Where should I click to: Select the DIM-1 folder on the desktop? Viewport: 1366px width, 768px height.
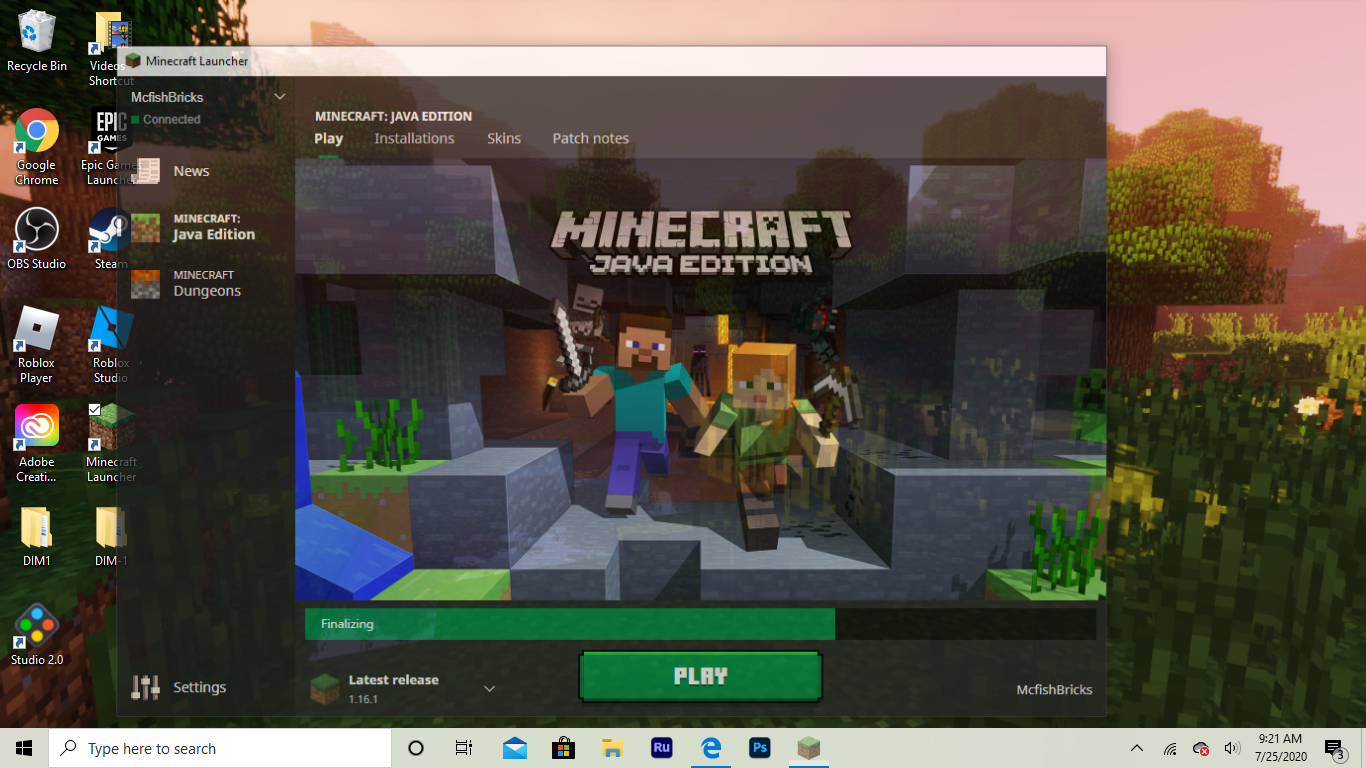110,537
